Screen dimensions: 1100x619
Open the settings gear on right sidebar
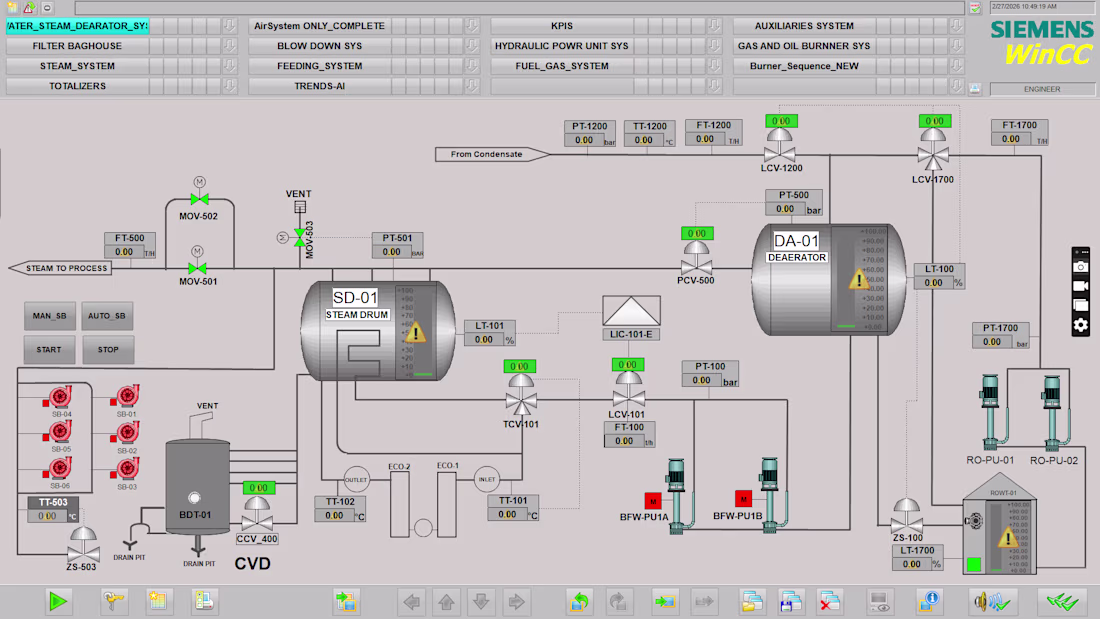[1080, 324]
